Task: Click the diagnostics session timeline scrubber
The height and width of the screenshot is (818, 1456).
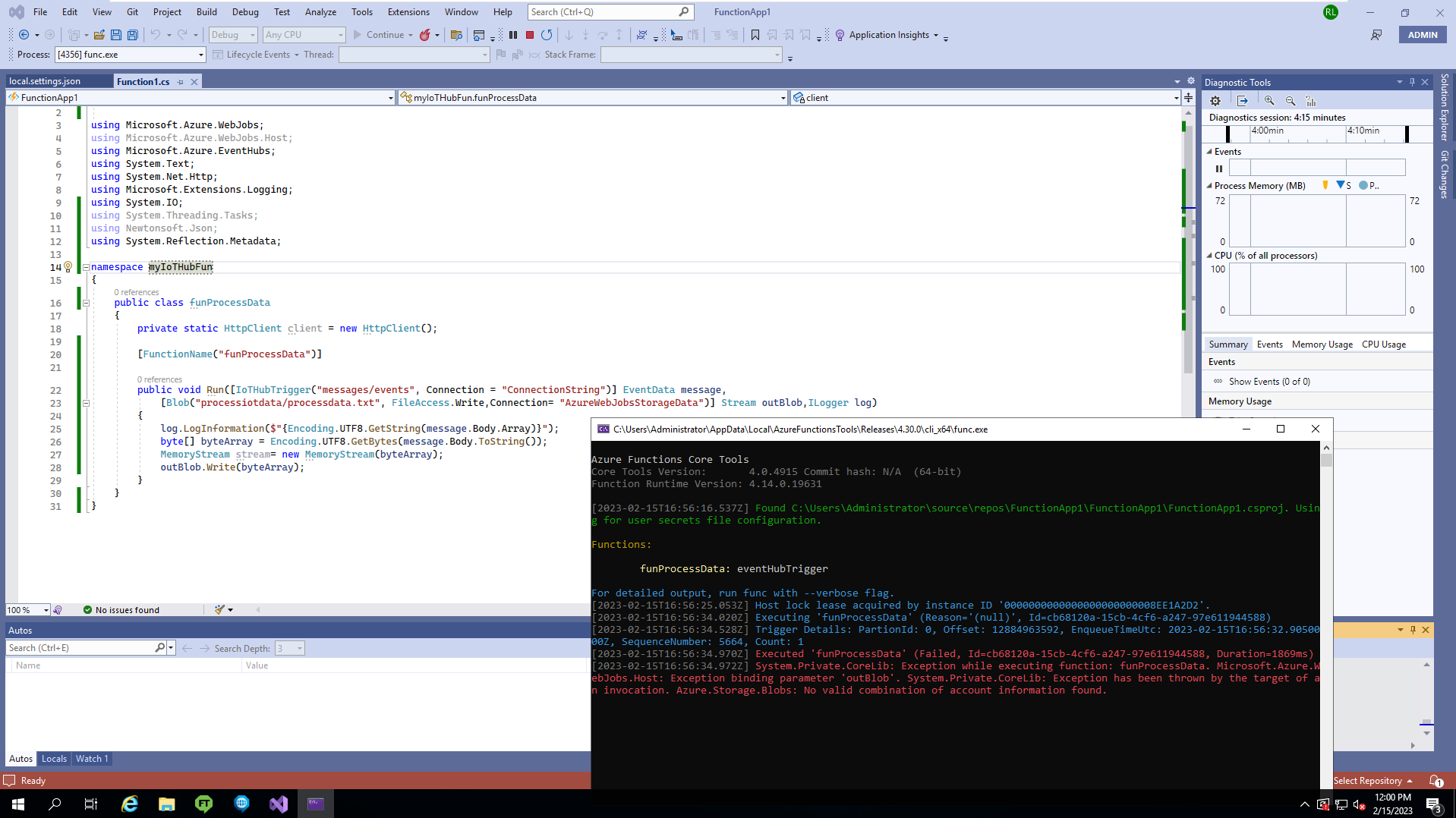Action: pos(1321,133)
